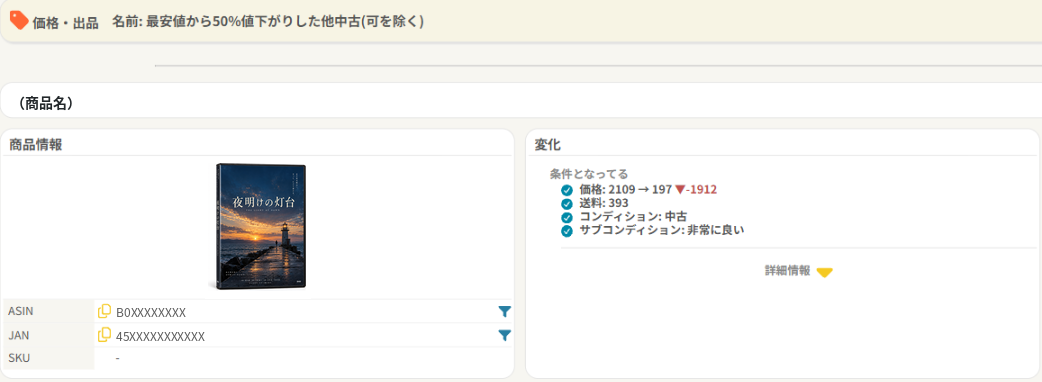Expand 詳細情報 with the yellow arrow

pyautogui.click(x=825, y=272)
